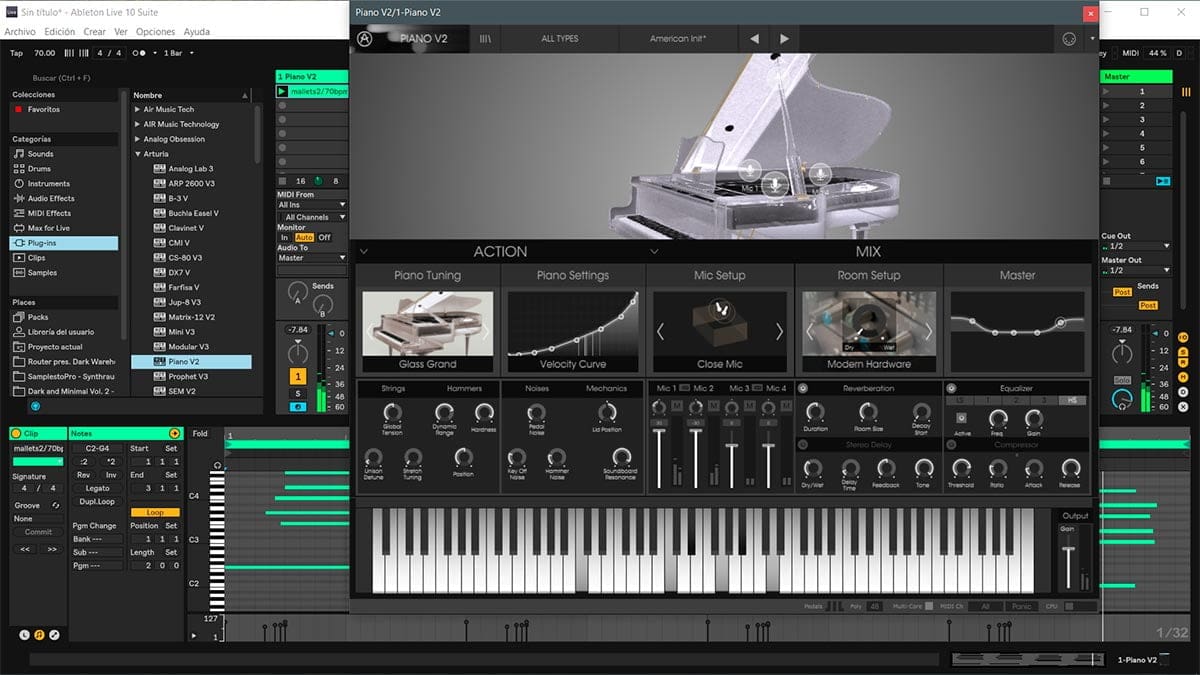This screenshot has height=675, width=1200.
Task: Show the envelopes box expand icon
Action: (x=54, y=634)
